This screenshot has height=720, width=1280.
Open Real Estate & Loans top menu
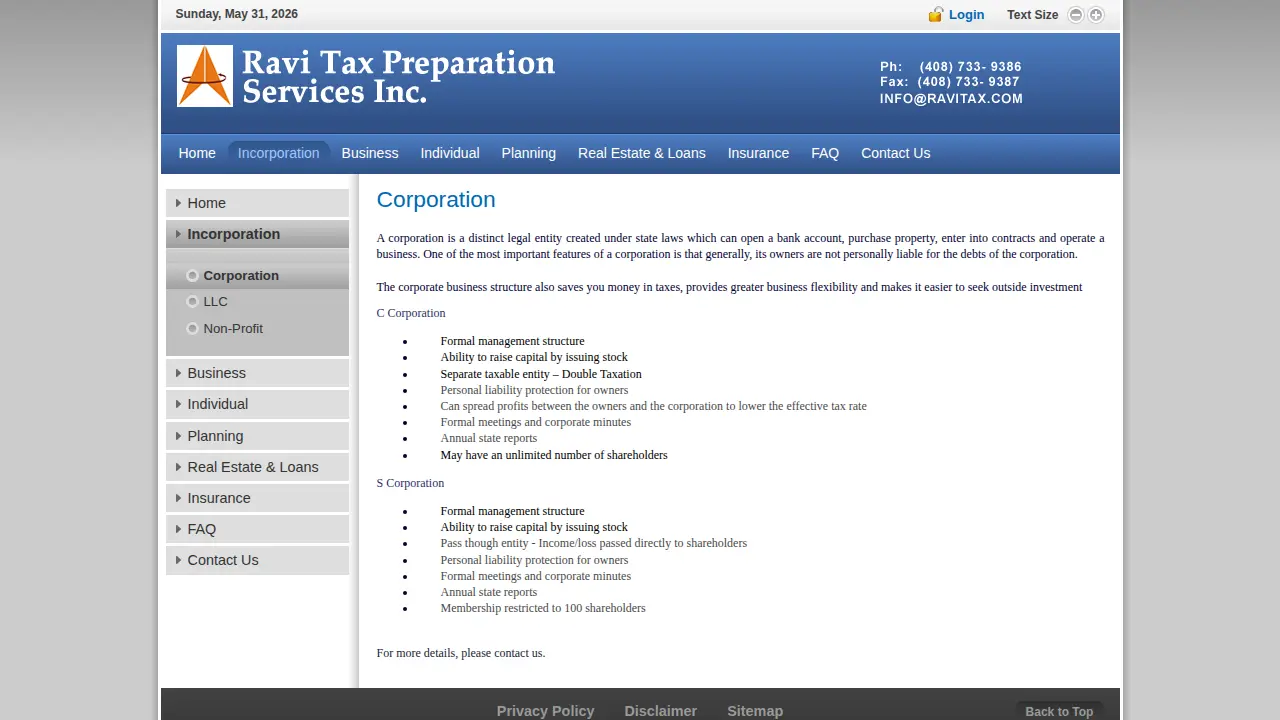642,153
